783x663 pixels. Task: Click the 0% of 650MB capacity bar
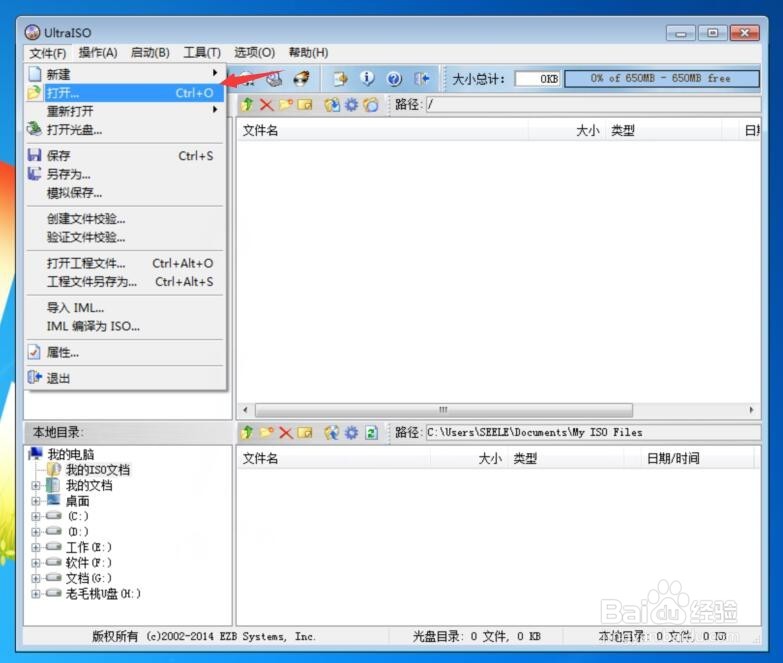pyautogui.click(x=662, y=78)
